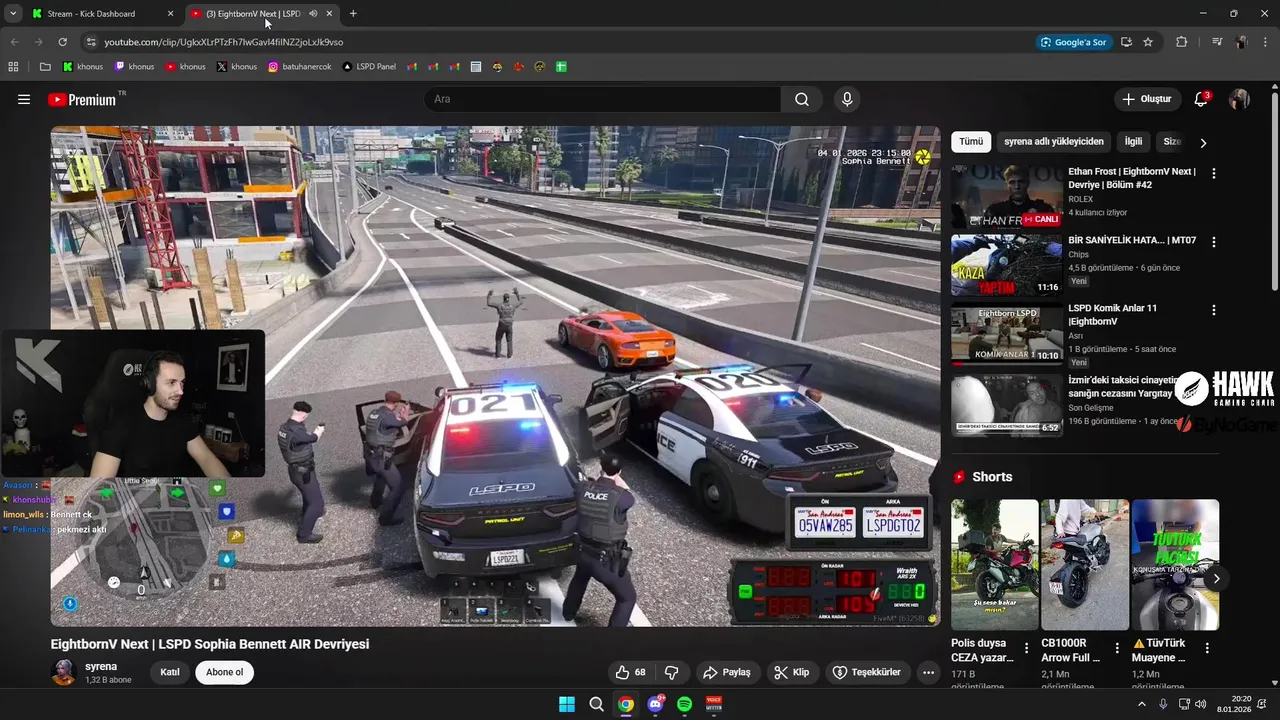The image size is (1280, 720).
Task: Open the YouTube account avatar menu
Action: coord(1239,99)
